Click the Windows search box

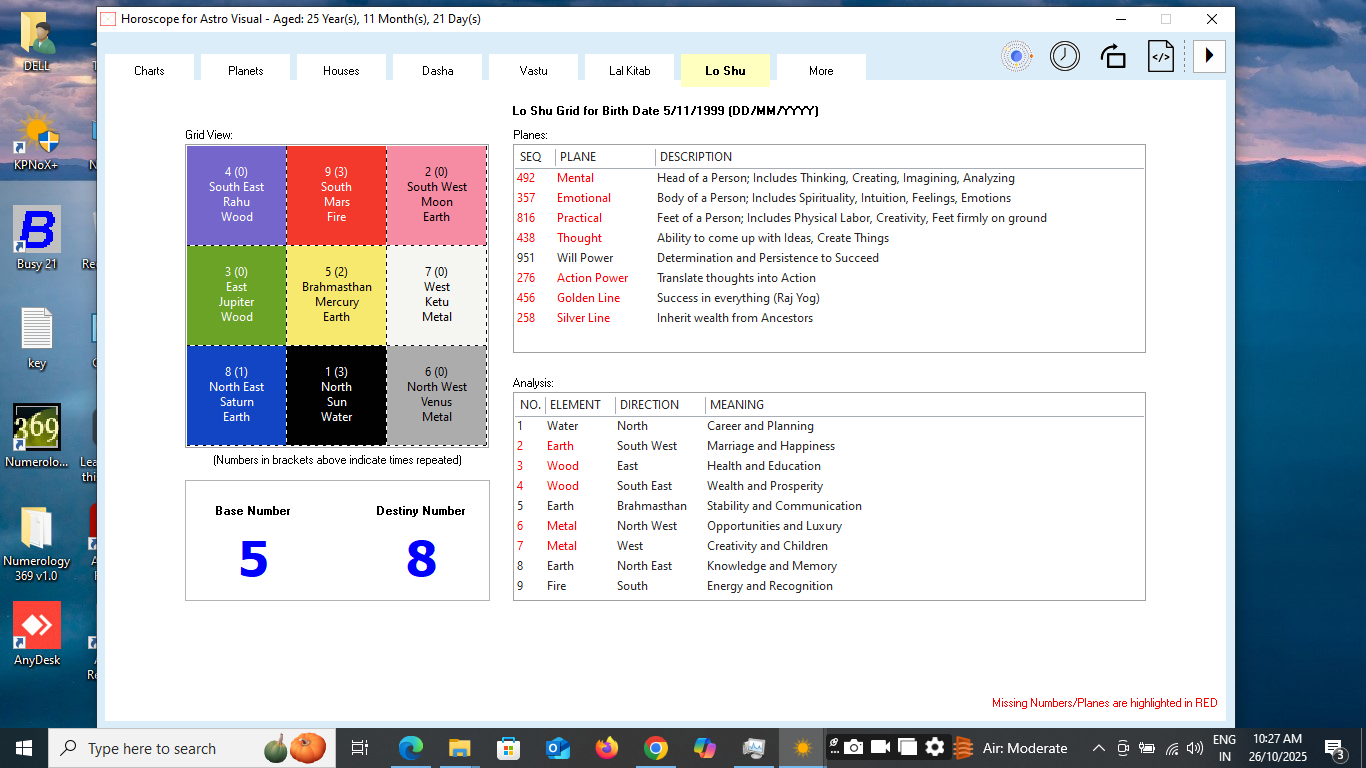150,748
